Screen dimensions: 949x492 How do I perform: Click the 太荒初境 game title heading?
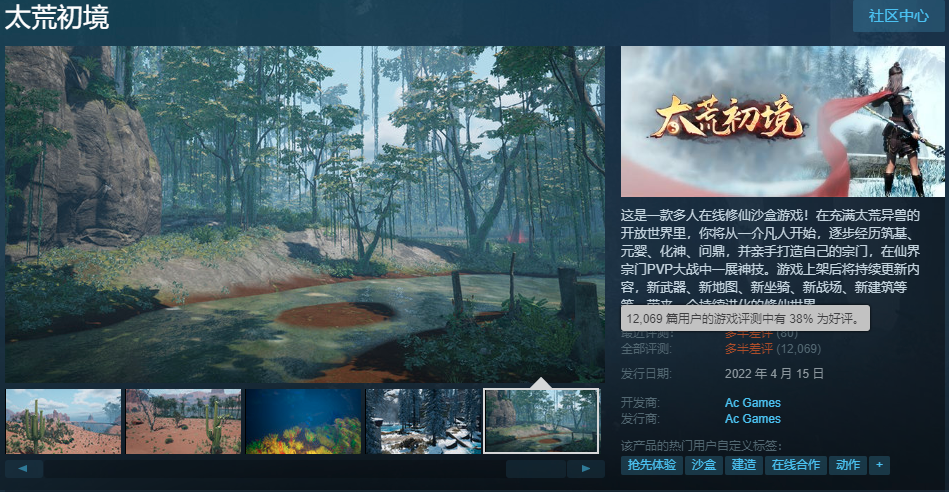click(x=57, y=18)
